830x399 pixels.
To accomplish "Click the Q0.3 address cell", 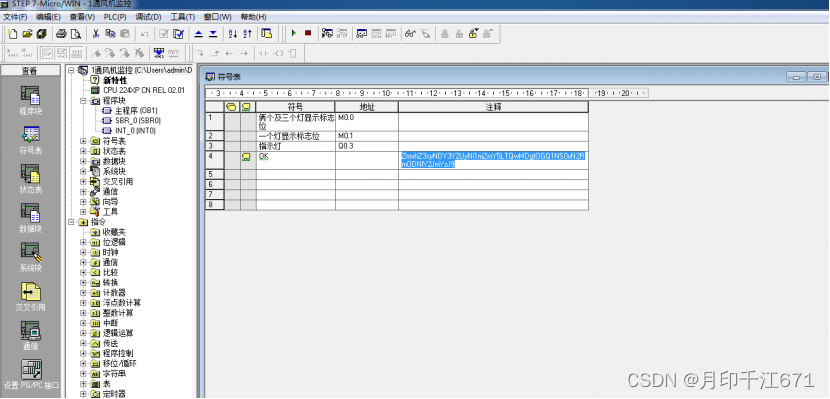I will 366,146.
